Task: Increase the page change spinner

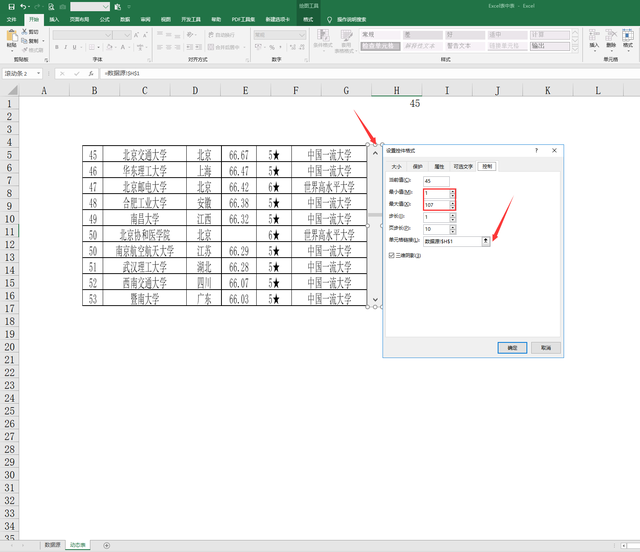Action: [452, 227]
